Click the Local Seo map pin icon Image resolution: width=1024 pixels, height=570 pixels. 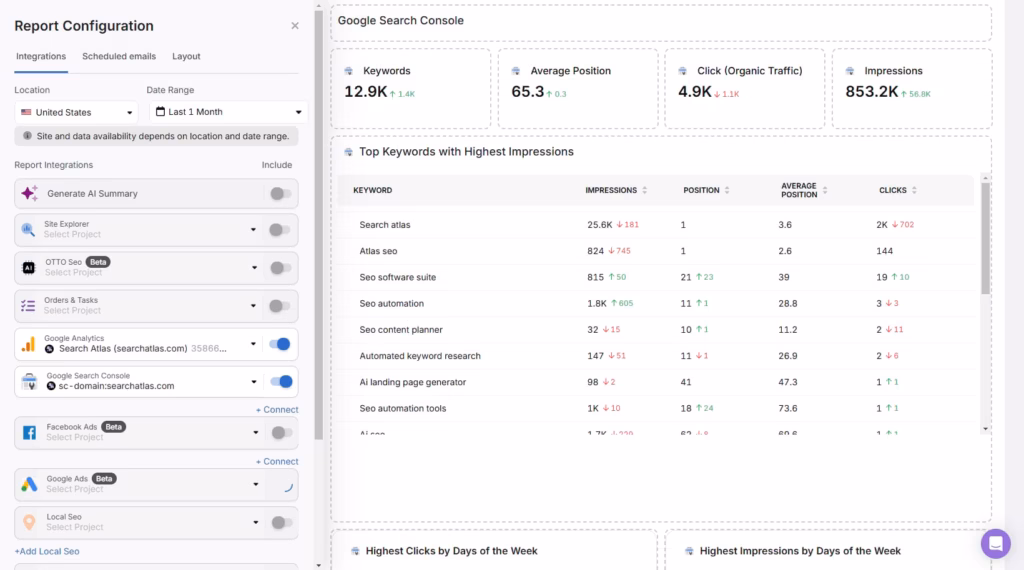click(x=29, y=522)
